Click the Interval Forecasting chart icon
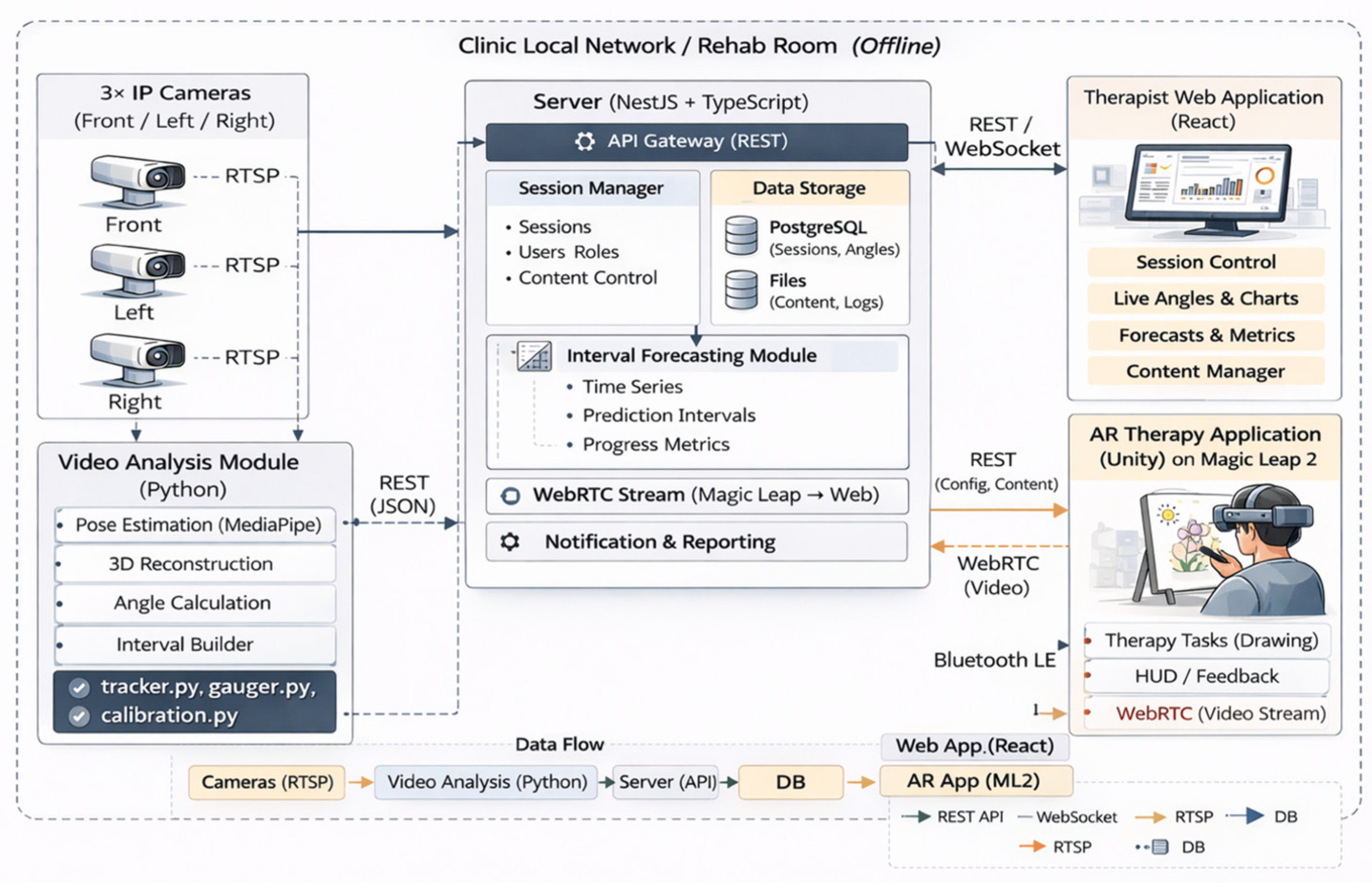 (534, 356)
